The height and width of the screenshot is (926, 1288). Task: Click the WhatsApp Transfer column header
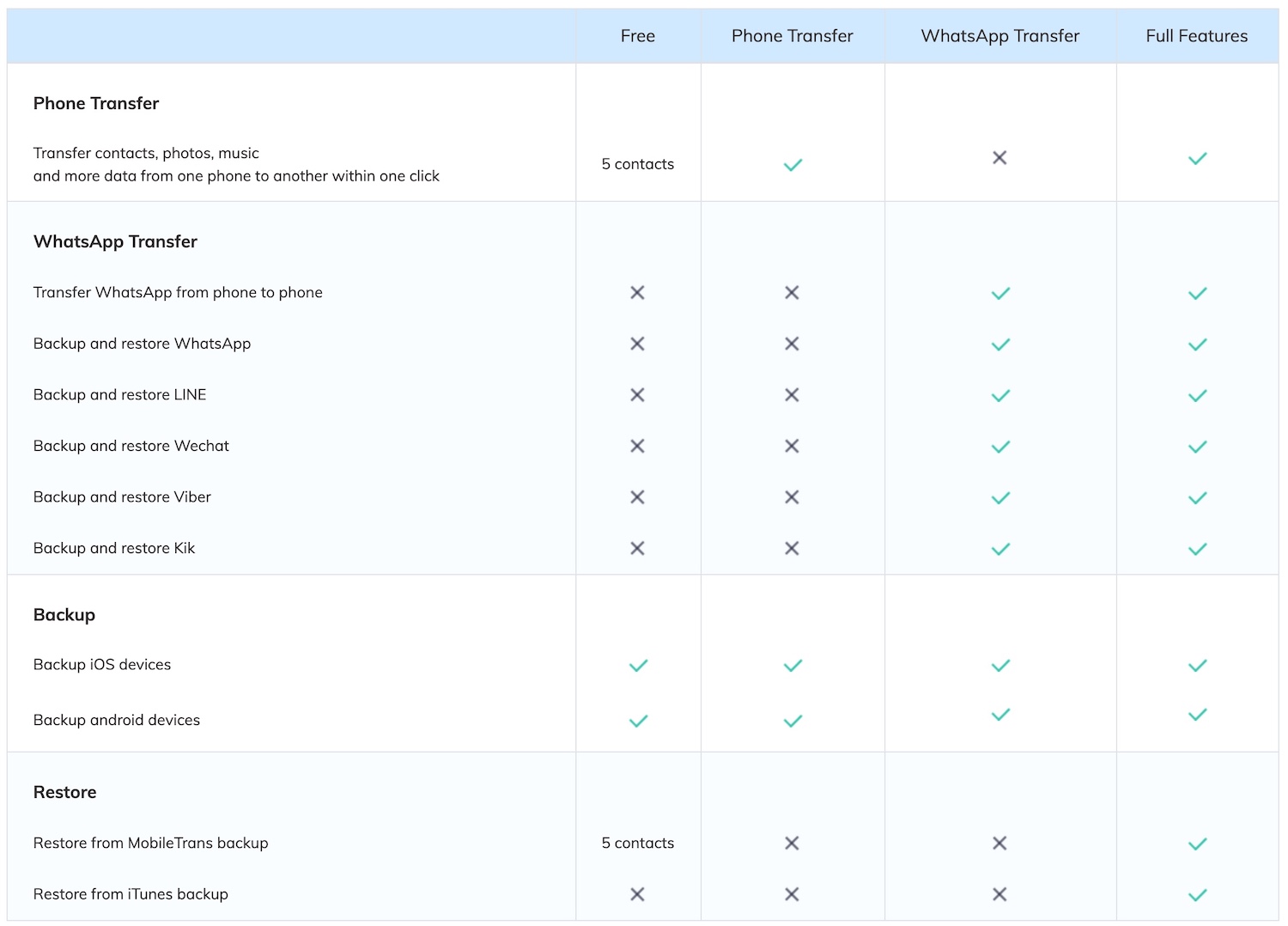999,36
